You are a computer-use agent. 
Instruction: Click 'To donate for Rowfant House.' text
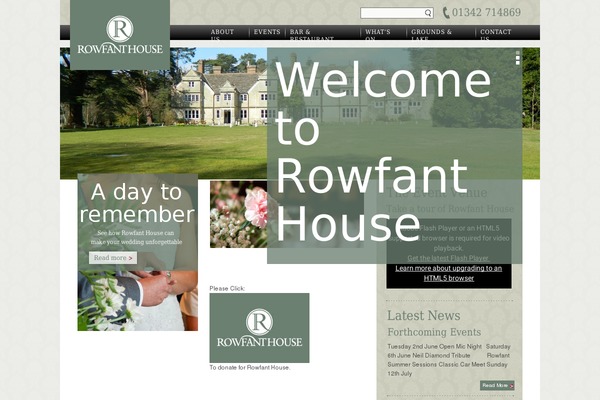[x=249, y=367]
